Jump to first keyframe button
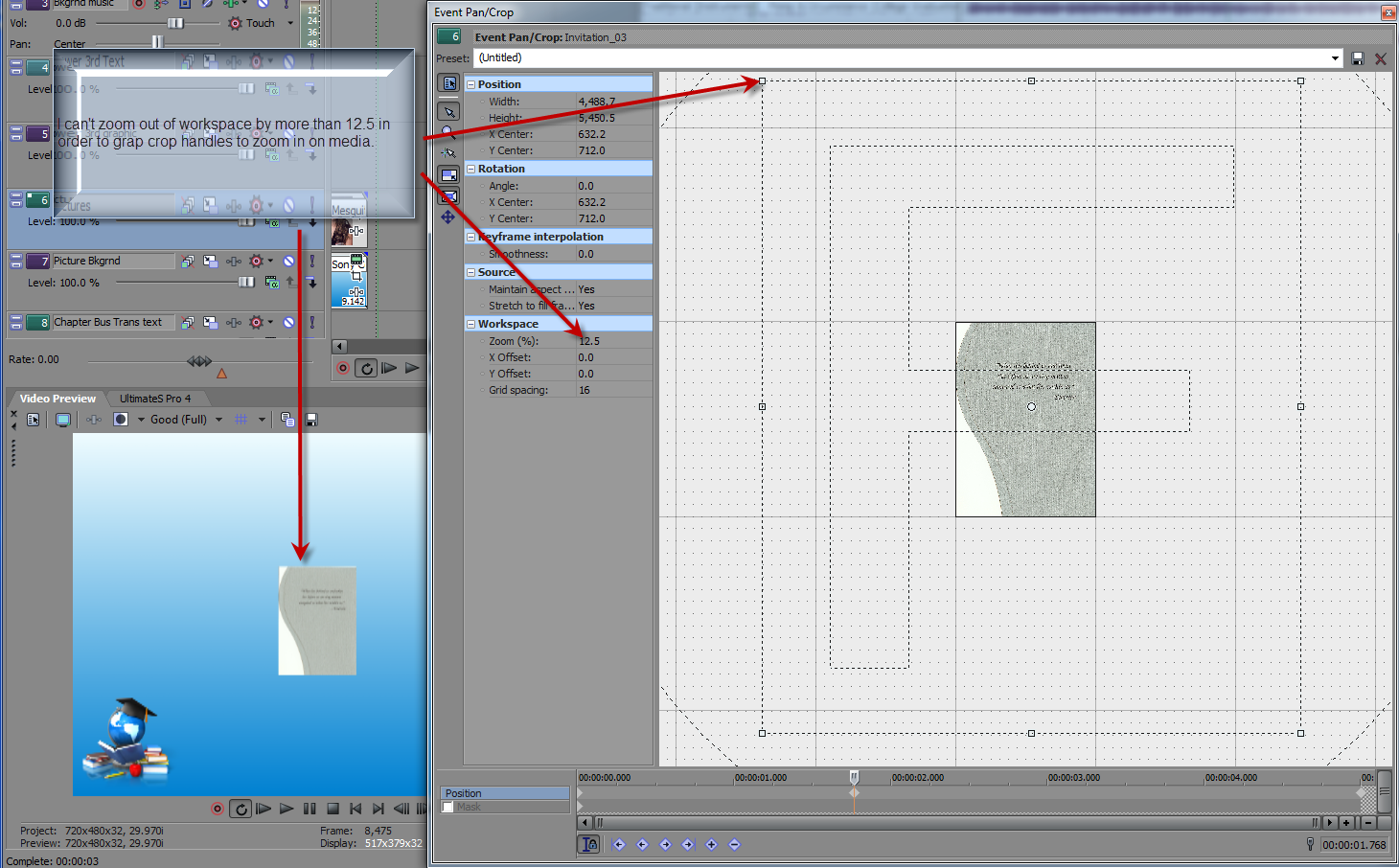This screenshot has height=868, width=1399. (619, 844)
